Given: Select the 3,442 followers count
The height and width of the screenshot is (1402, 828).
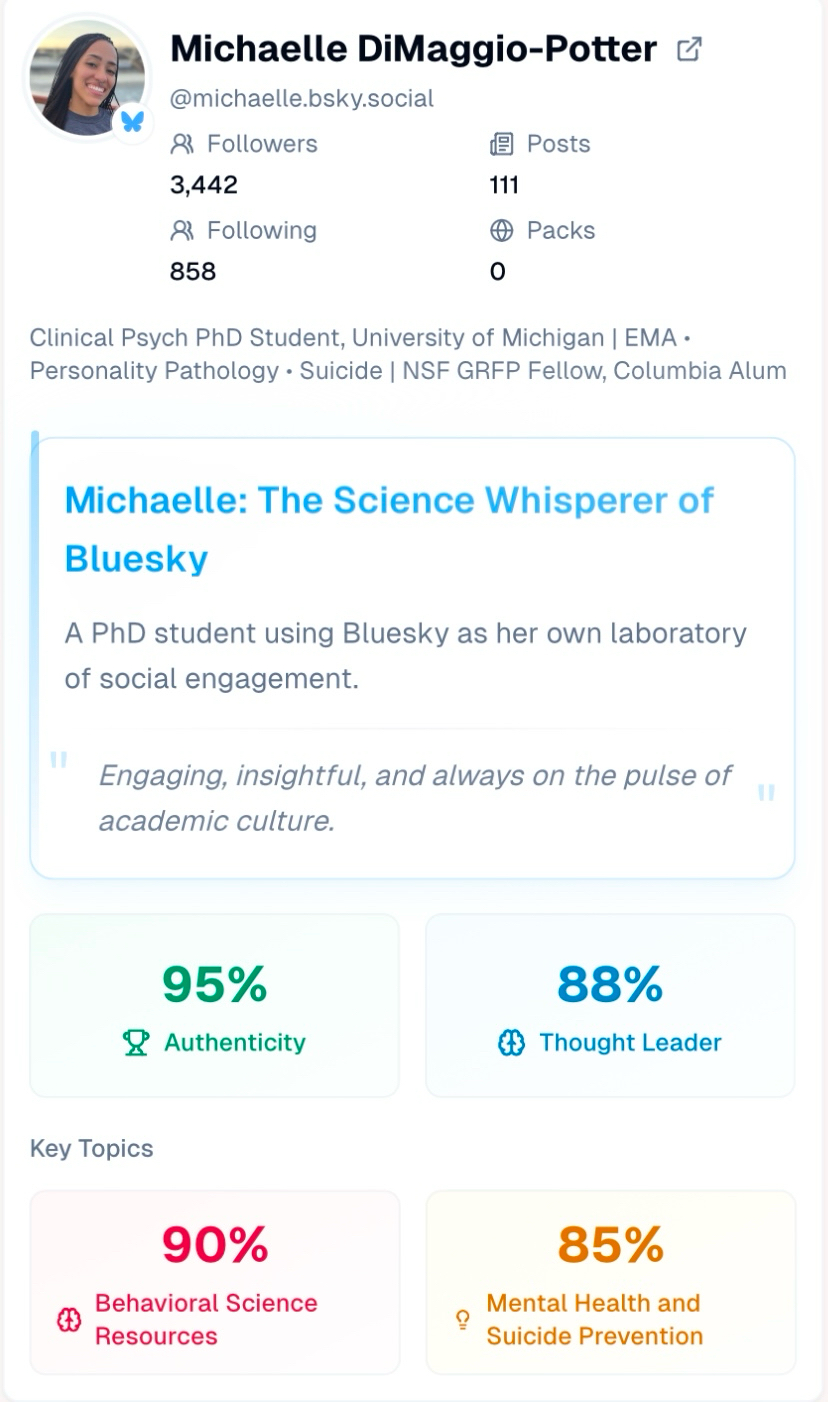Looking at the screenshot, I should click(204, 185).
